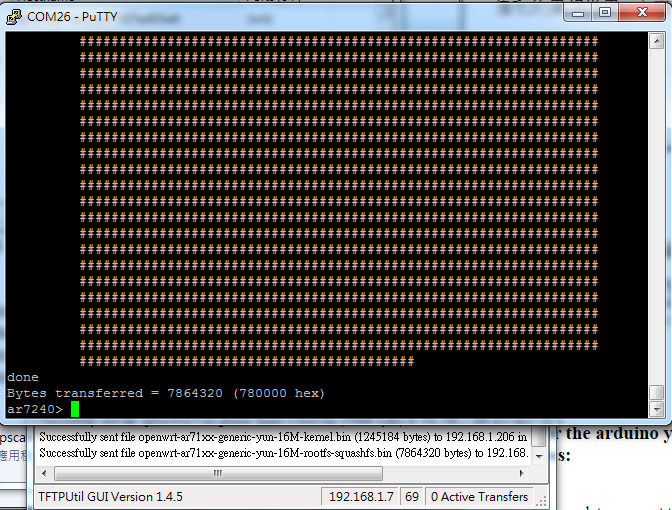Click the ar7240> prompt line in terminal
The width and height of the screenshot is (672, 510).
tap(43, 409)
